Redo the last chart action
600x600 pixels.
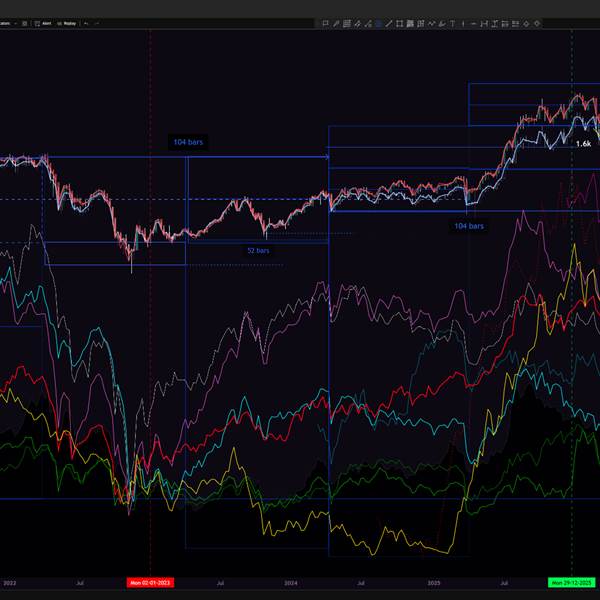pyautogui.click(x=97, y=23)
